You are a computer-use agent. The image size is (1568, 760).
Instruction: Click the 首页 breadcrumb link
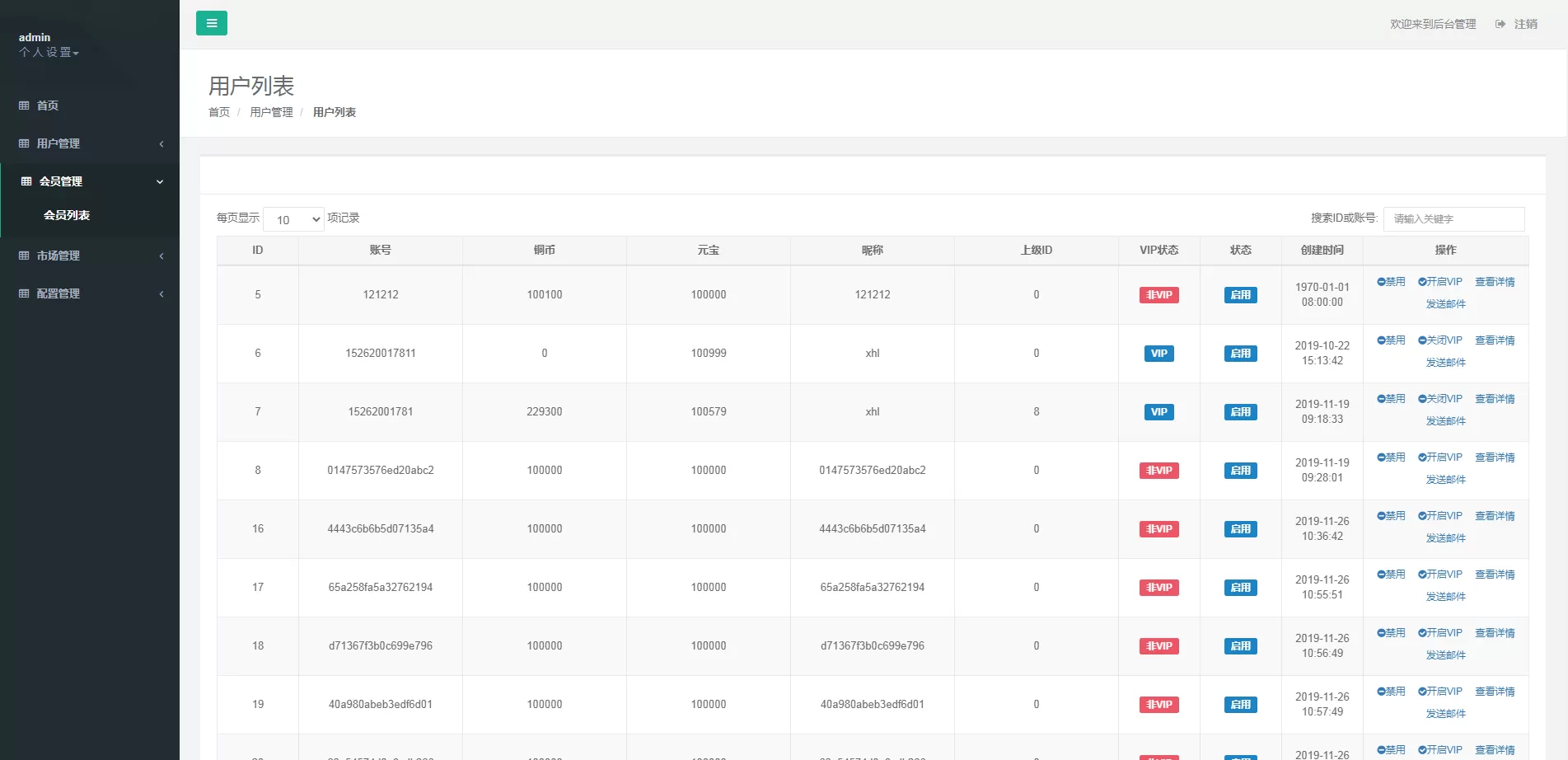[219, 112]
